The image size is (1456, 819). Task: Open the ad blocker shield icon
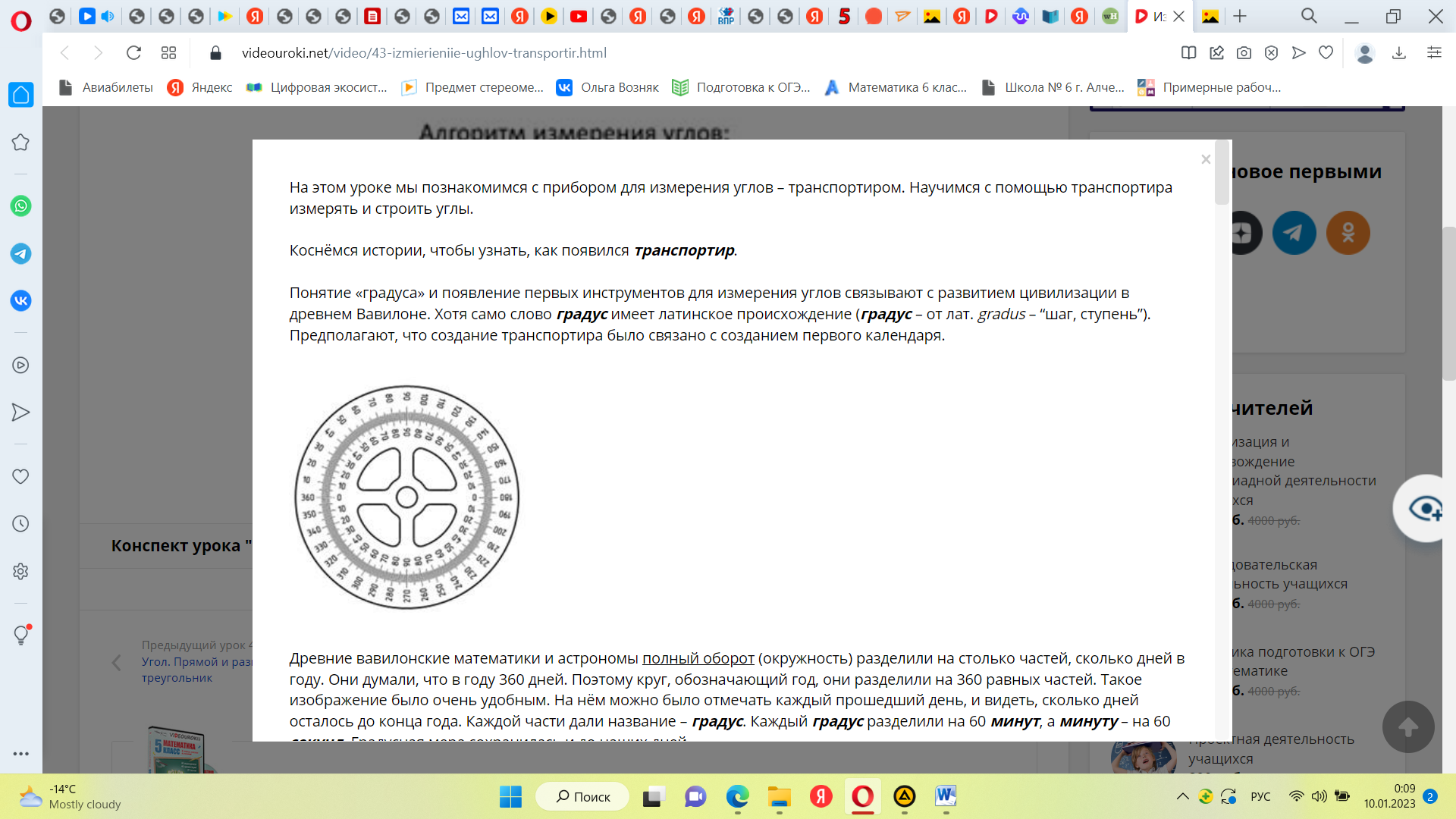[1272, 53]
